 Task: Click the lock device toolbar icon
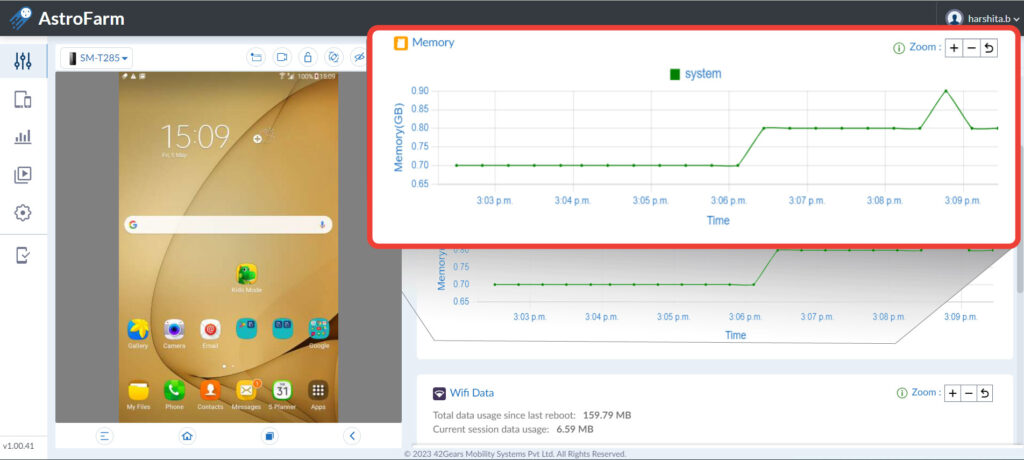tap(308, 58)
